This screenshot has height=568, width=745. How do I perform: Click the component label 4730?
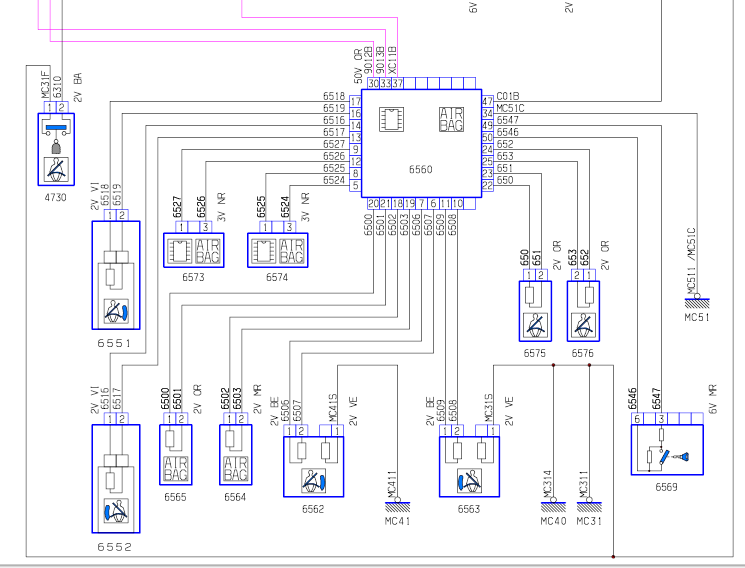point(56,197)
